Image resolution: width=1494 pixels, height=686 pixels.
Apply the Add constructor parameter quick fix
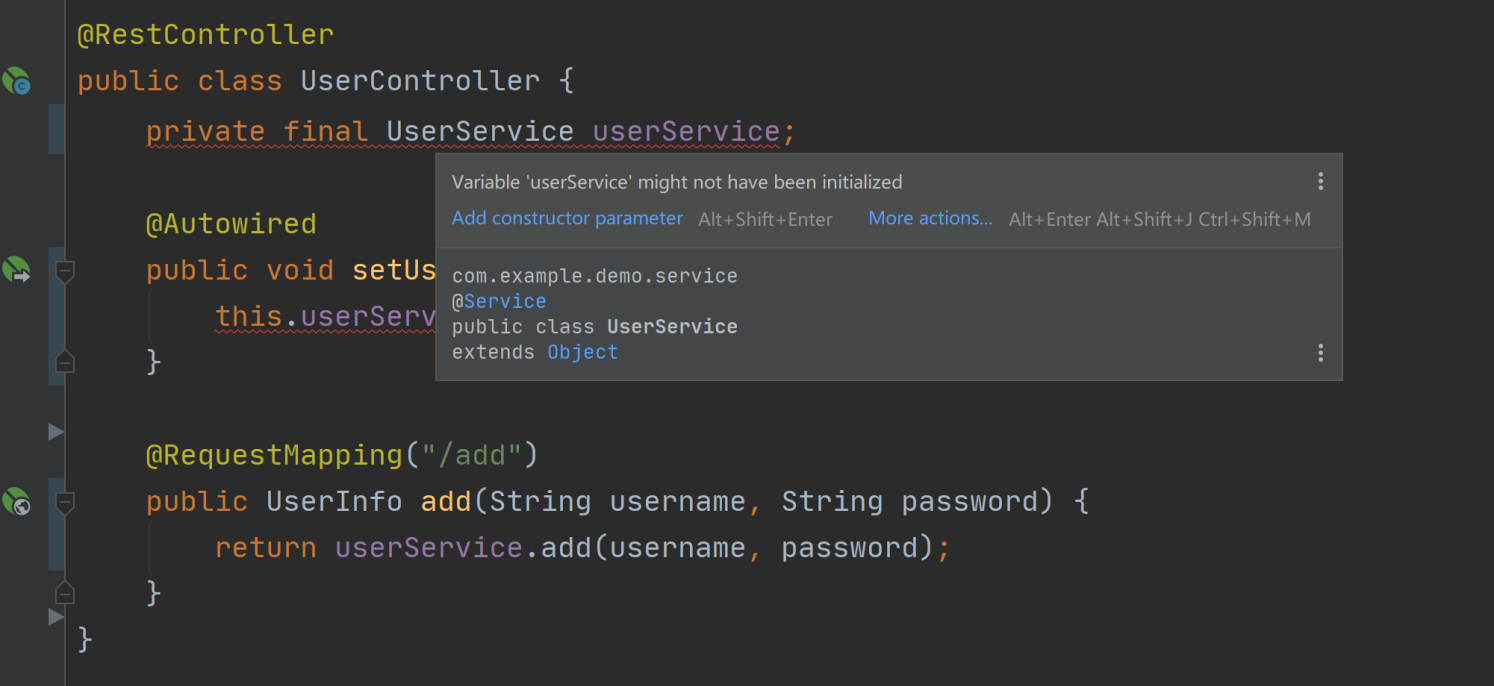(567, 218)
